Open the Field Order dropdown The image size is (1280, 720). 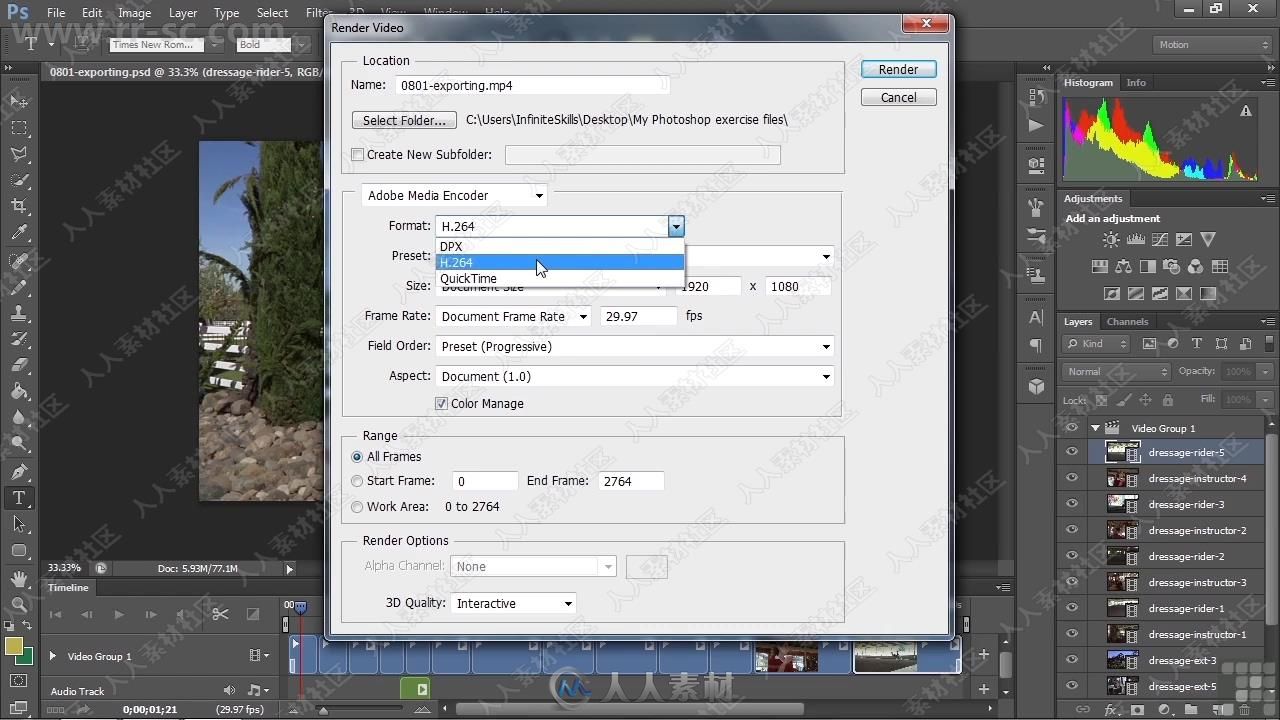tap(635, 346)
